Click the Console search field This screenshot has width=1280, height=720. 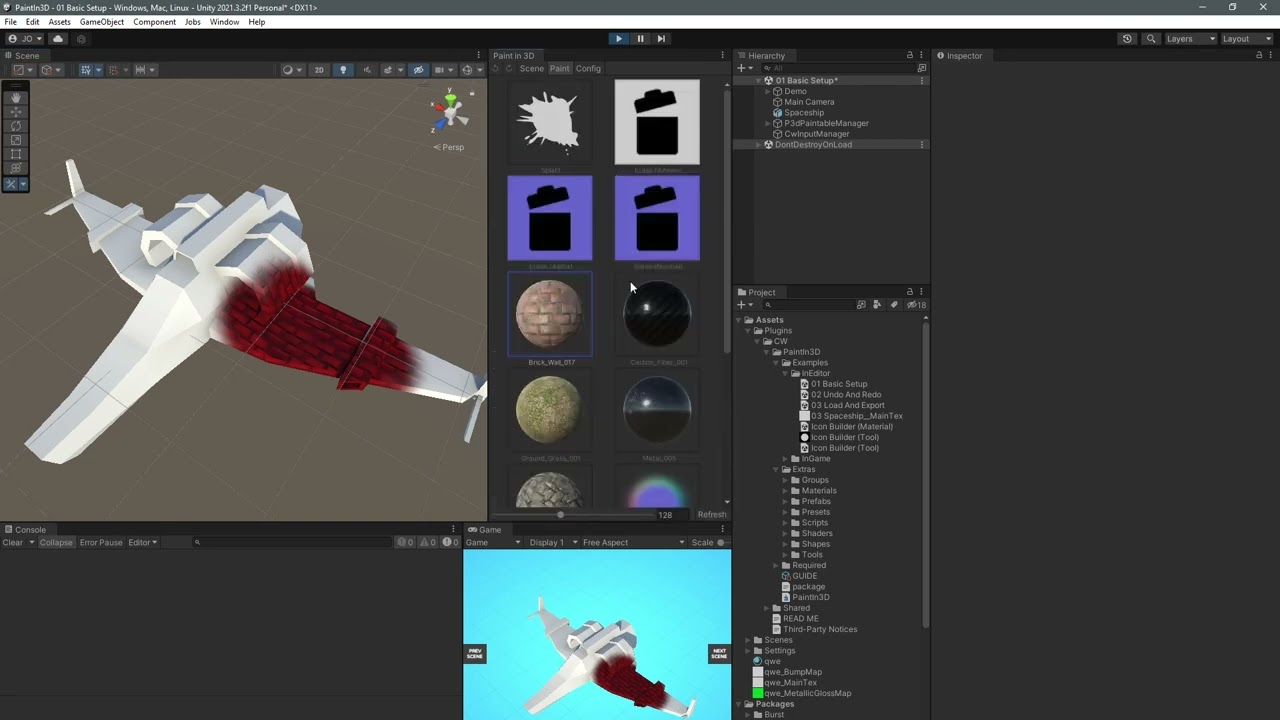click(291, 542)
